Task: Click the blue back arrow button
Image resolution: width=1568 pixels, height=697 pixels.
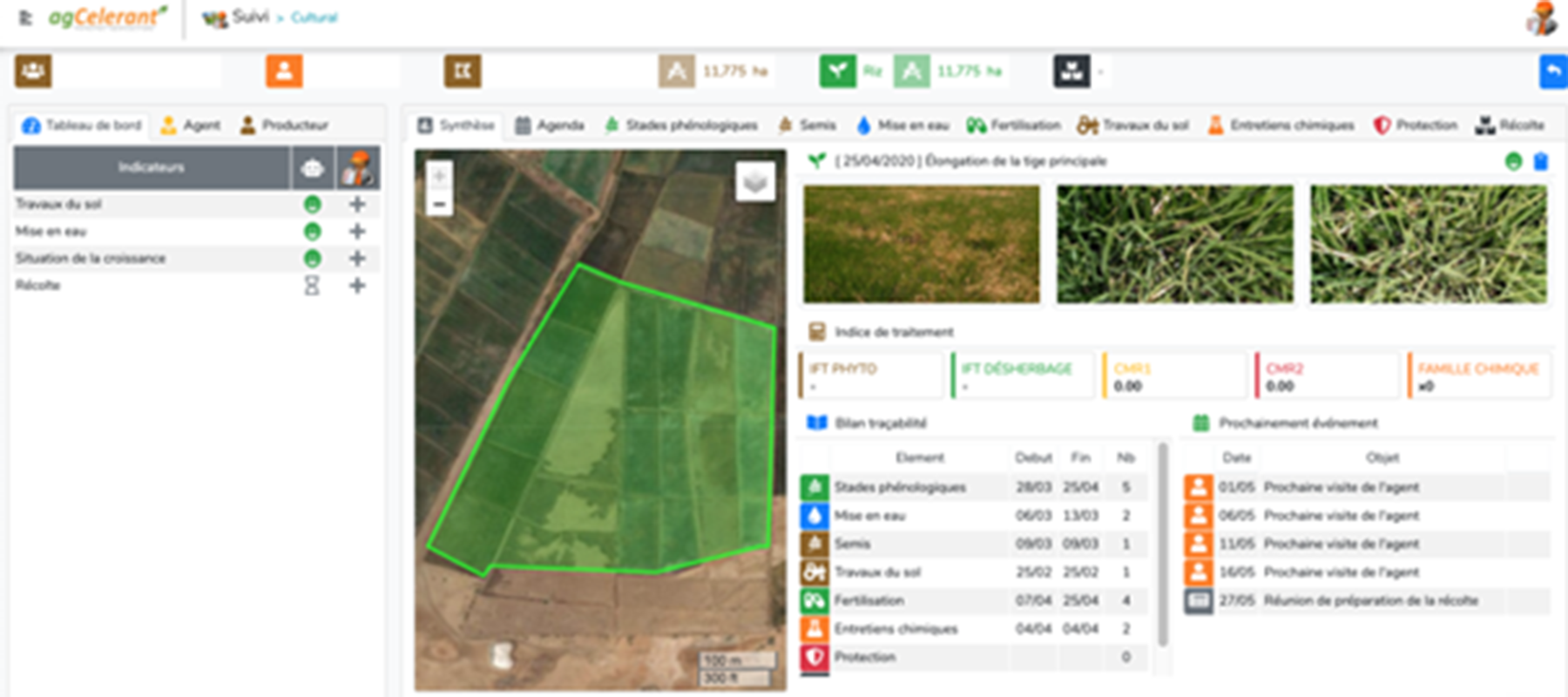Action: coord(1553,71)
